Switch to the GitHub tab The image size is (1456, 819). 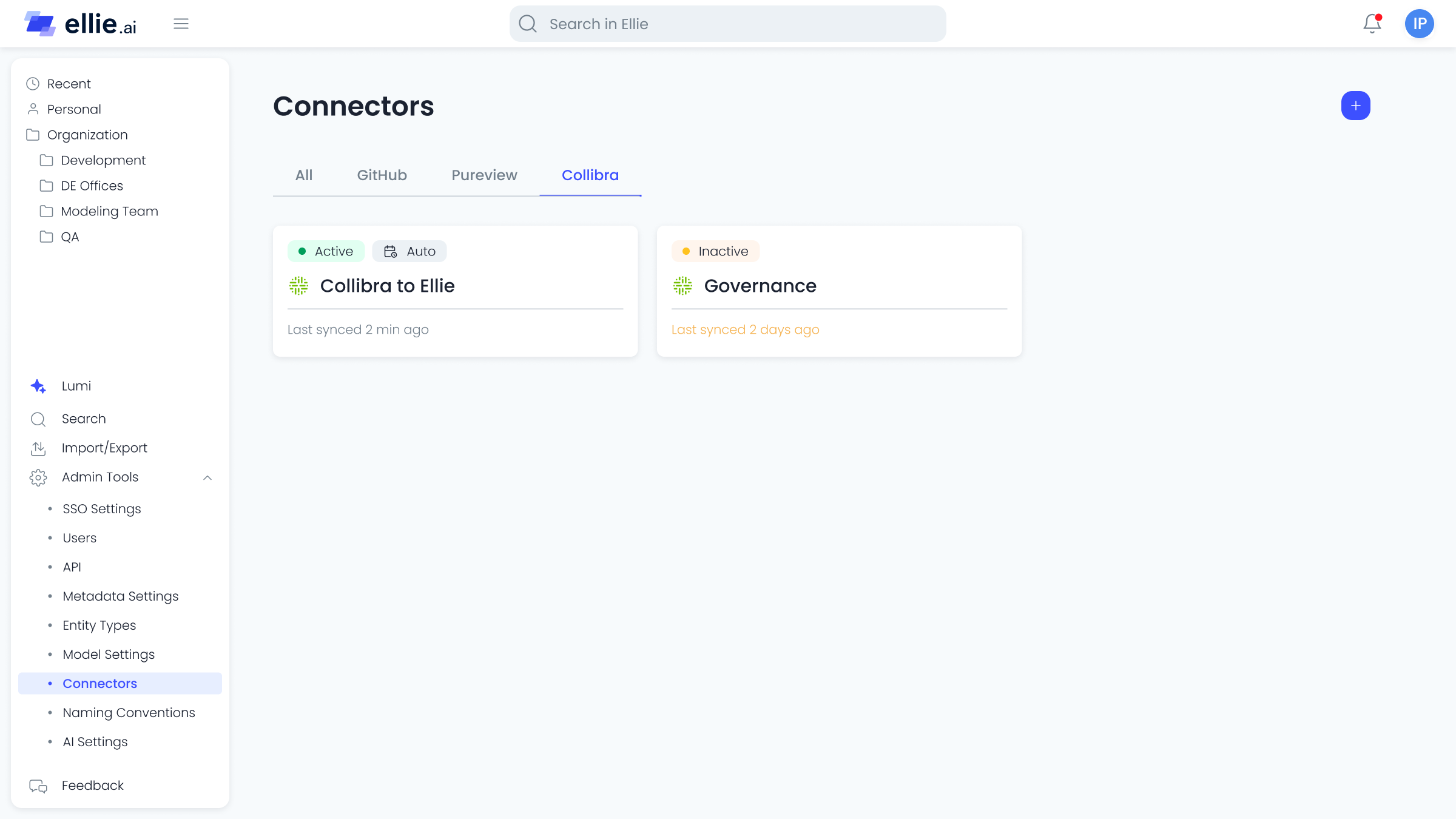382,175
